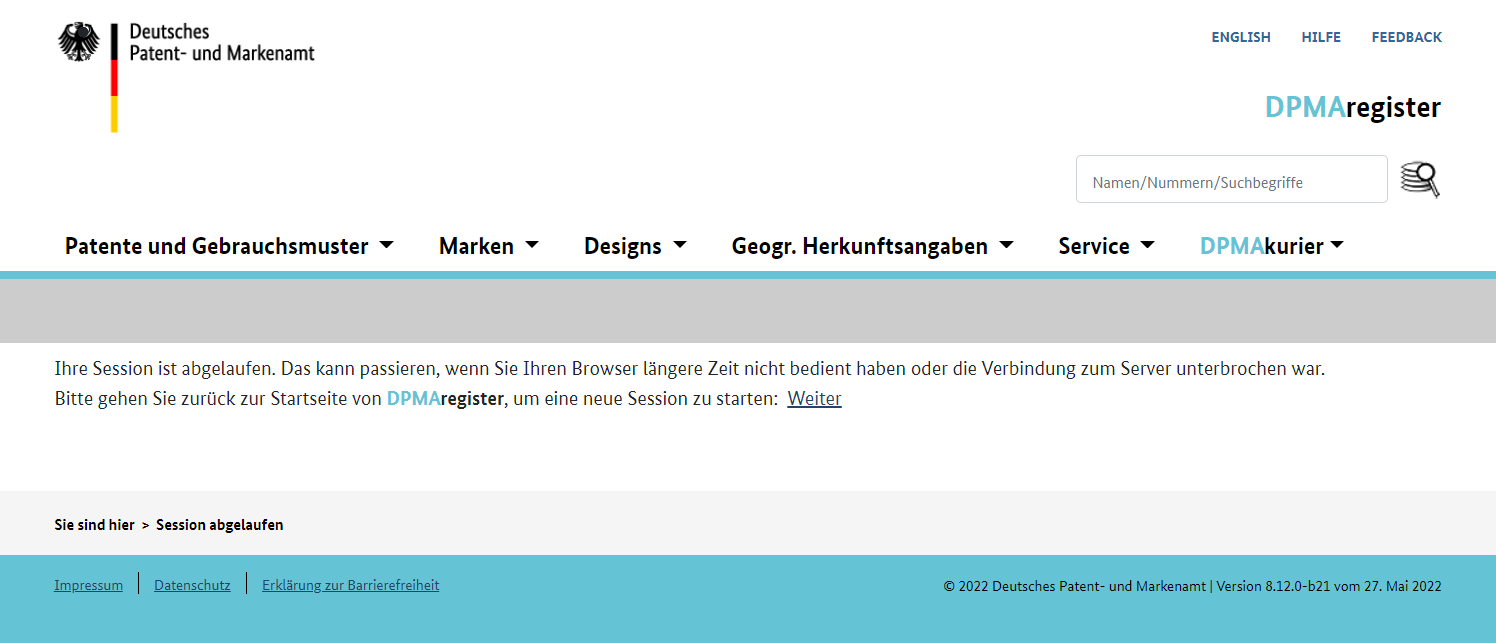Open Erklärung zur Barrierefreiheit link
The height and width of the screenshot is (643, 1496).
[350, 585]
